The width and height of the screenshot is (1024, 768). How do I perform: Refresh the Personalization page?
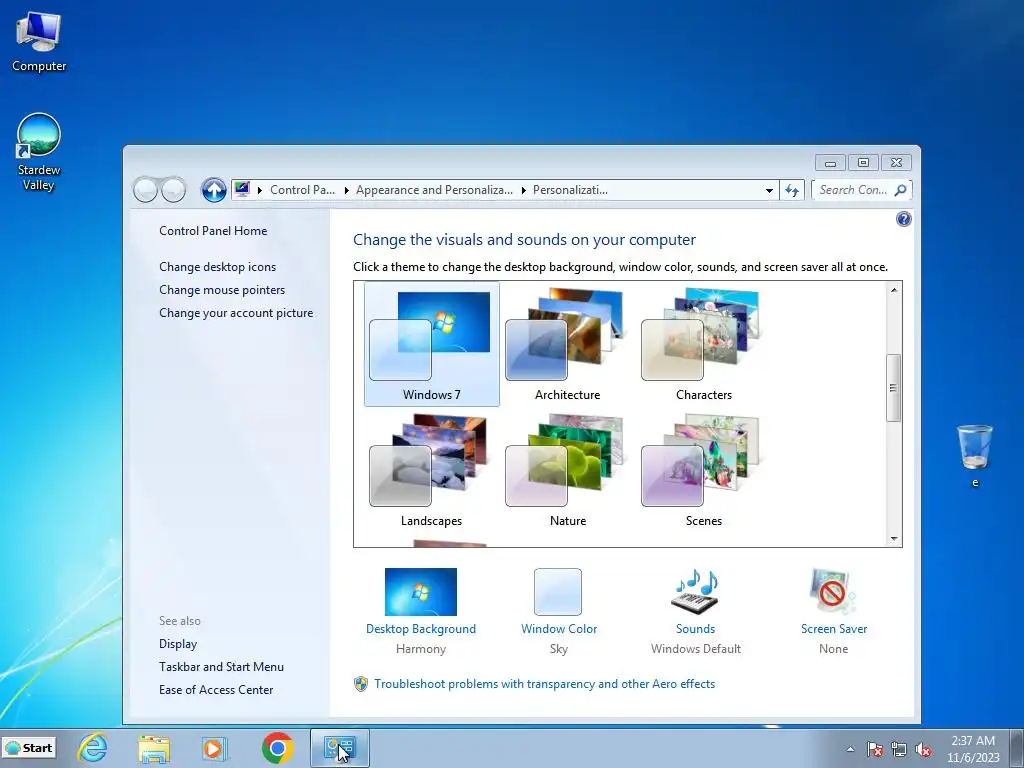[792, 190]
